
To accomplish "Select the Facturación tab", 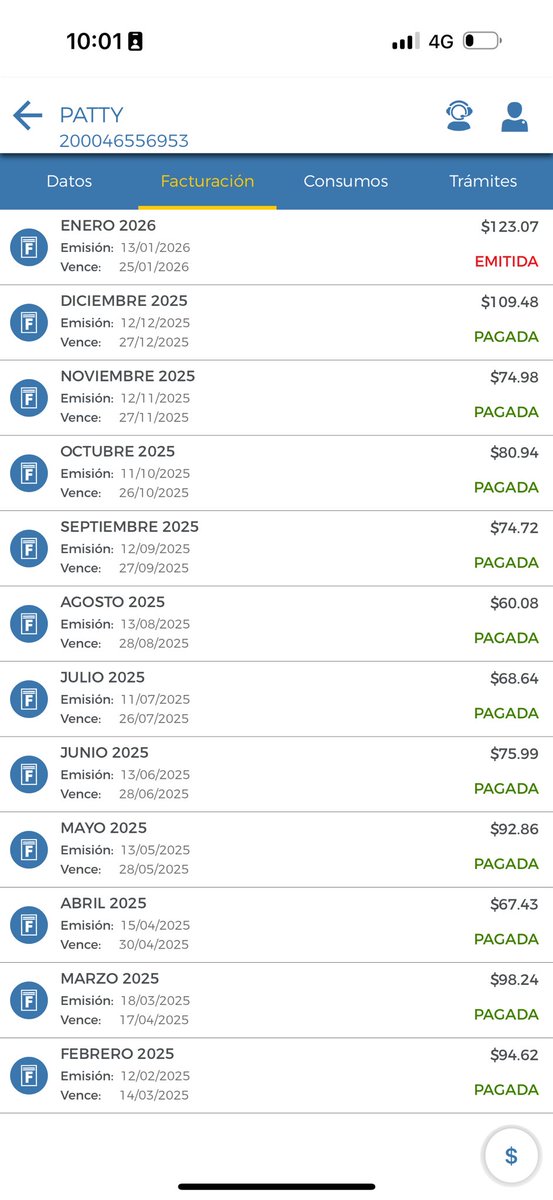I will pyautogui.click(x=207, y=181).
